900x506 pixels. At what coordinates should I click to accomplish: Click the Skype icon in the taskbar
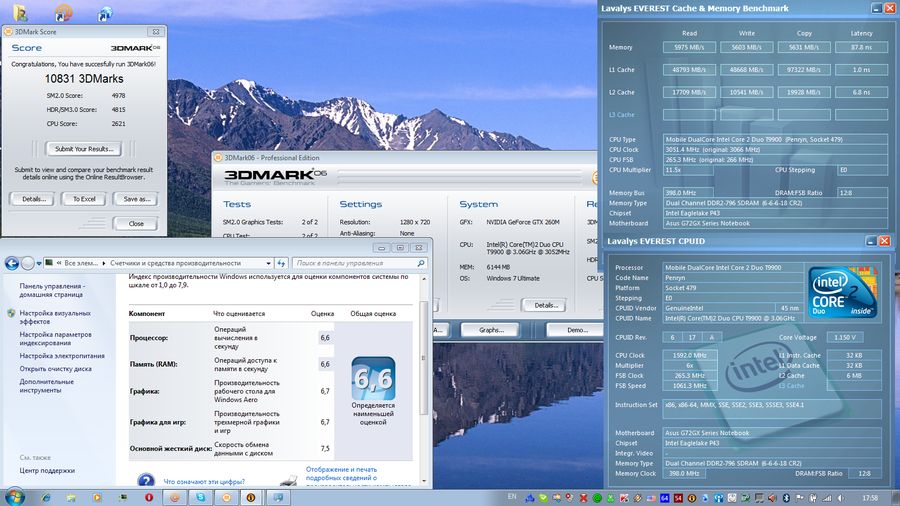click(x=199, y=496)
